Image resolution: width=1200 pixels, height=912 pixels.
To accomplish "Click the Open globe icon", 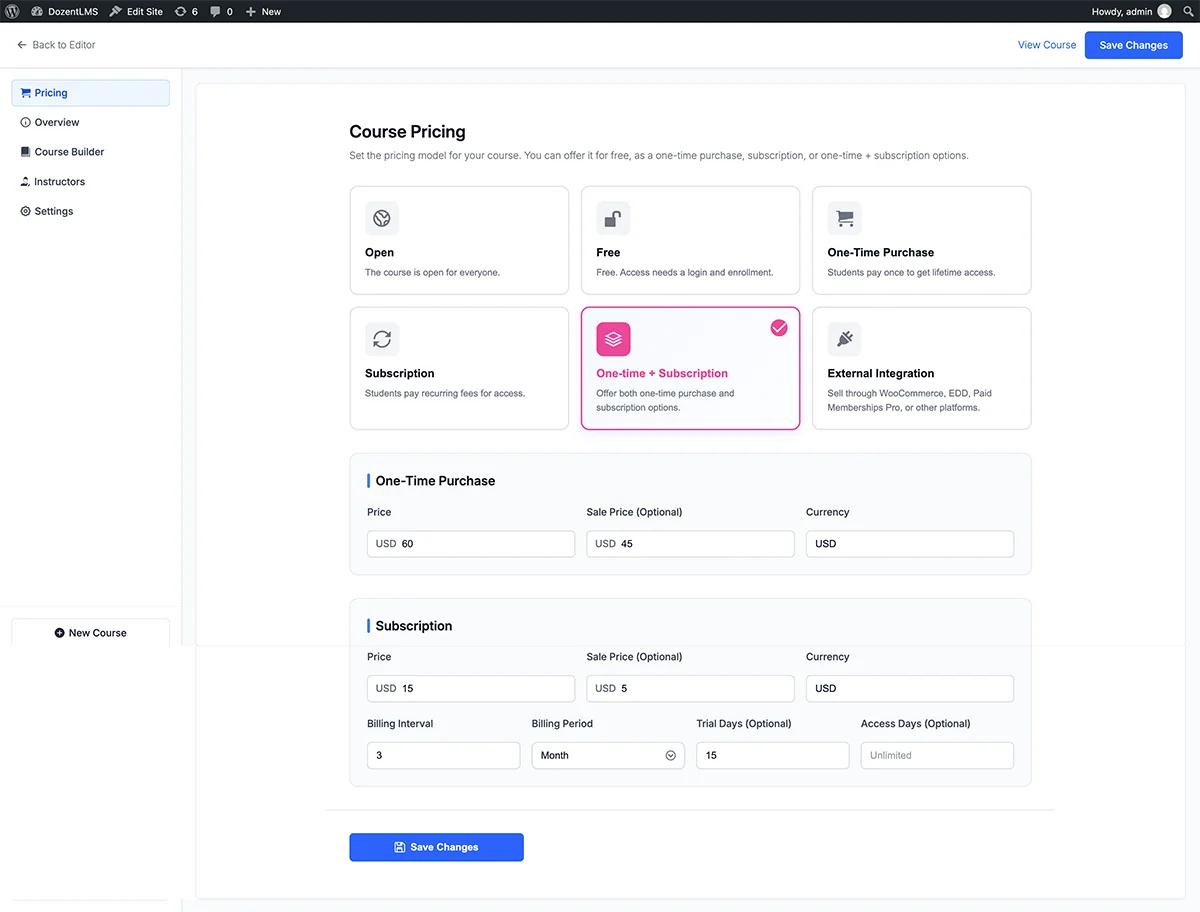I will [382, 218].
